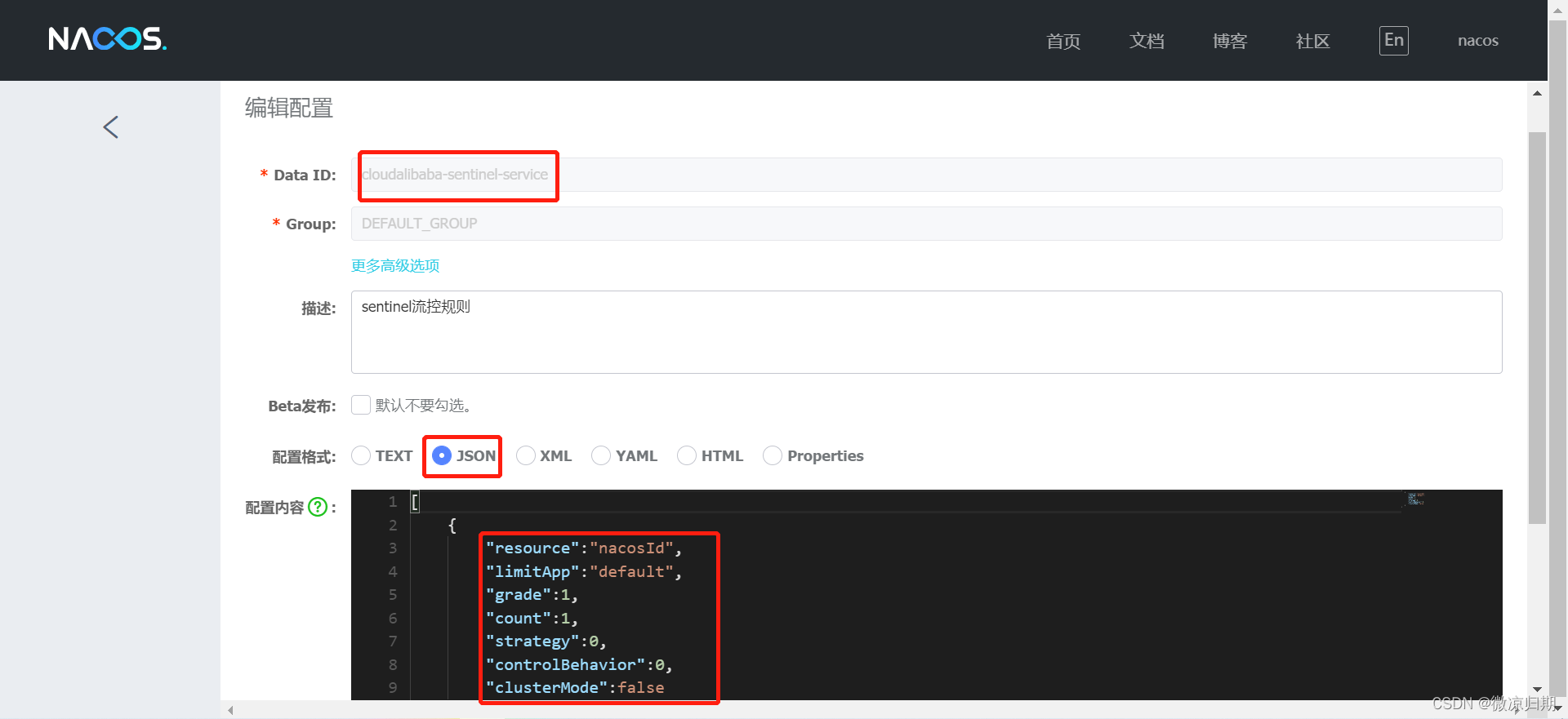The height and width of the screenshot is (719, 1568).
Task: Select the Properties format radio button
Action: (773, 455)
